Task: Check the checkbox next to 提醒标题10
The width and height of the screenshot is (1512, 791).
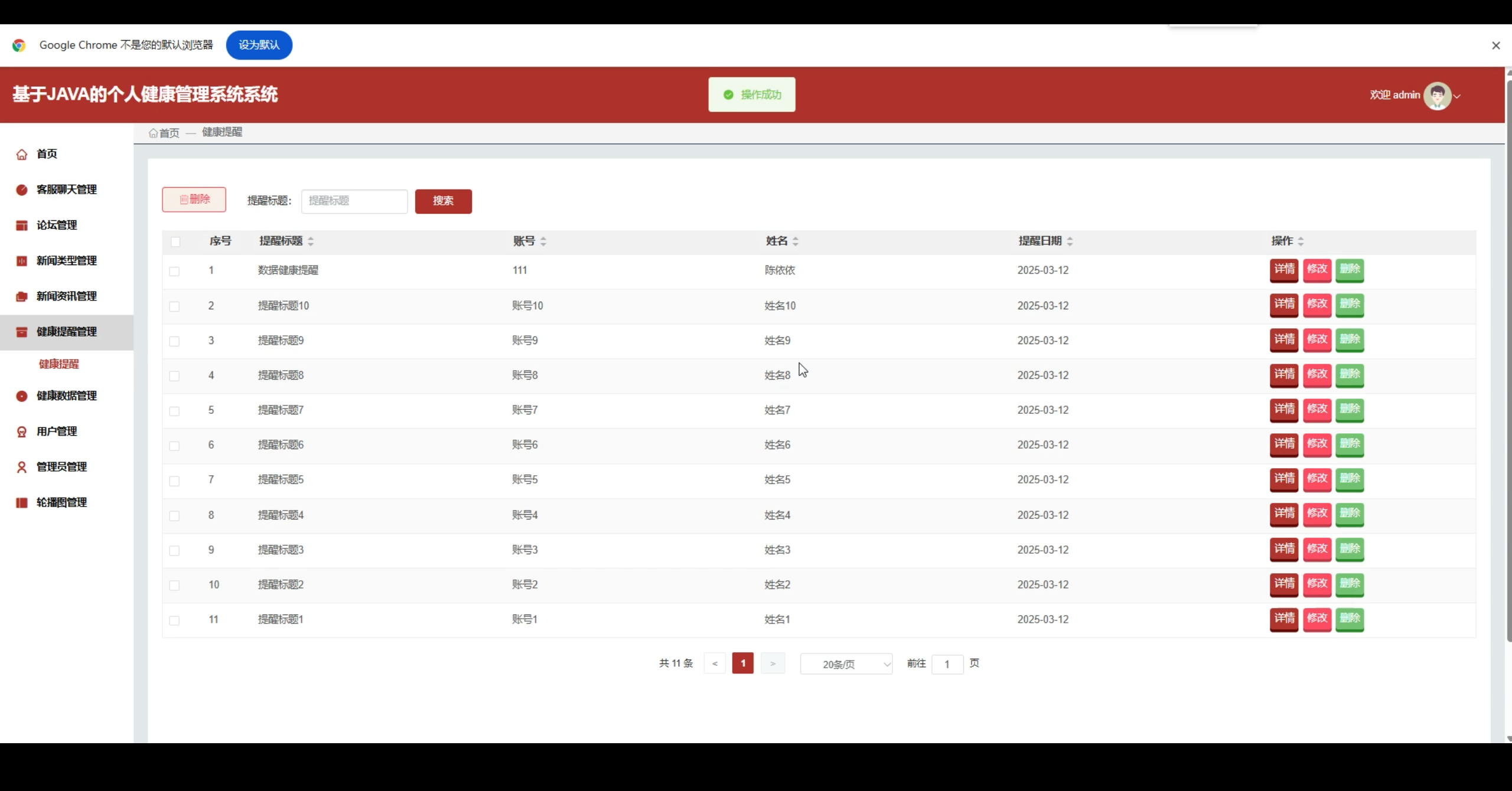Action: (x=175, y=306)
